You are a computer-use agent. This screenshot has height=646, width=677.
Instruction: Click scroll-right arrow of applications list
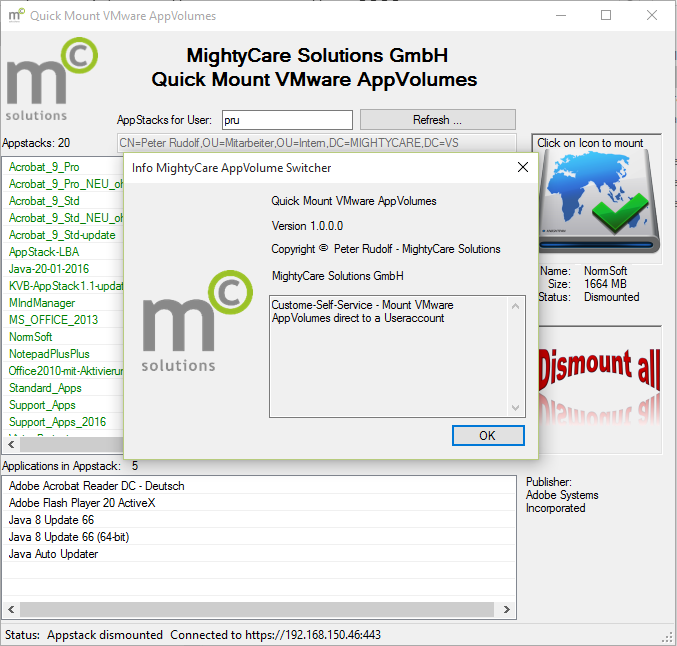tap(506, 610)
